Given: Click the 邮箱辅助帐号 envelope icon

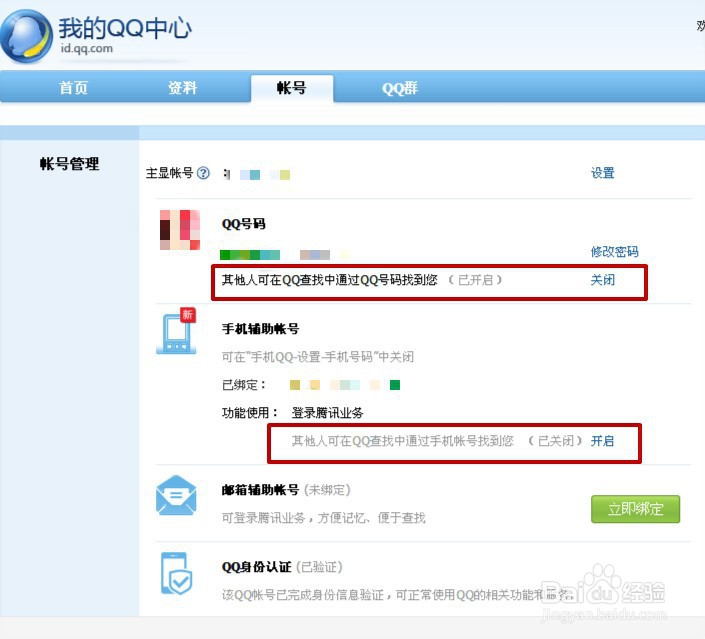Looking at the screenshot, I should click(176, 496).
